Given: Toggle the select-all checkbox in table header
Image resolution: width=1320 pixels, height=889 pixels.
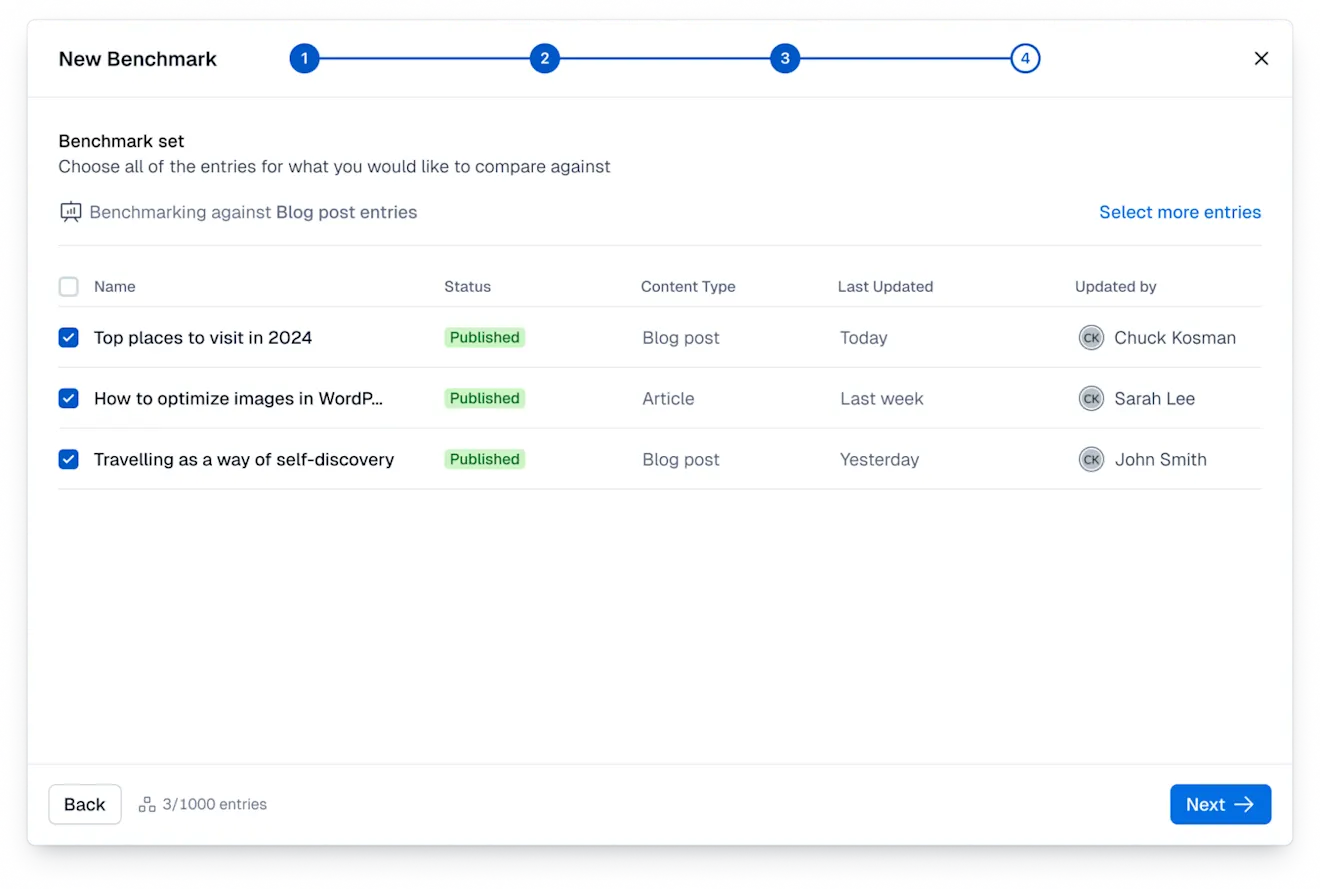Looking at the screenshot, I should (68, 287).
